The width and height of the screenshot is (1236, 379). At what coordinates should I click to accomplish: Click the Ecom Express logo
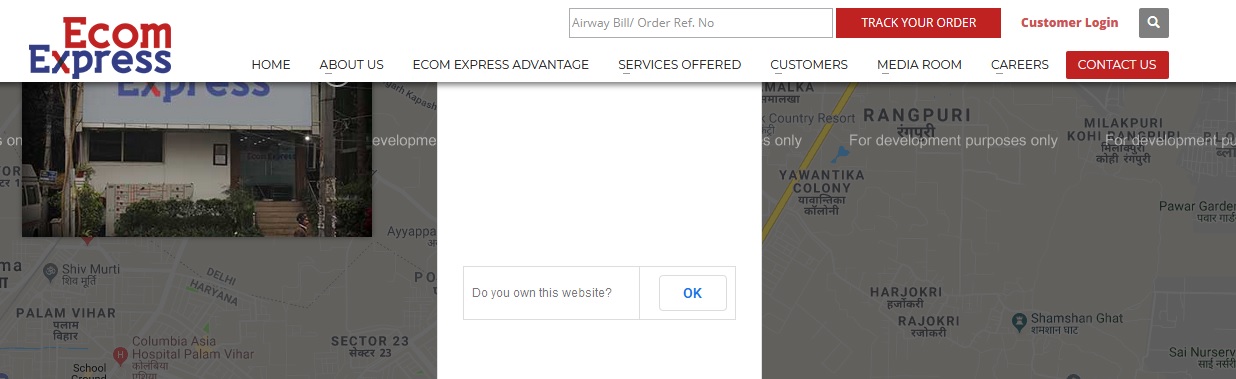[x=100, y=47]
